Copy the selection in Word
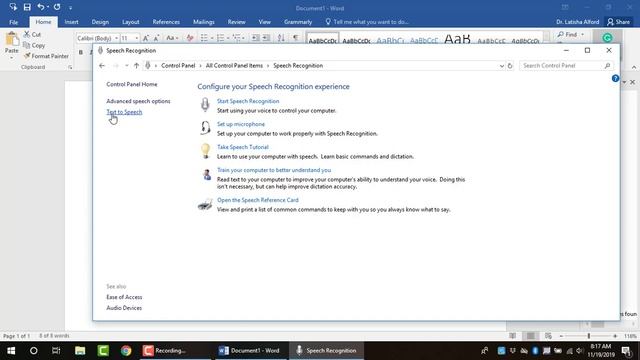The image size is (640, 360). 34,45
